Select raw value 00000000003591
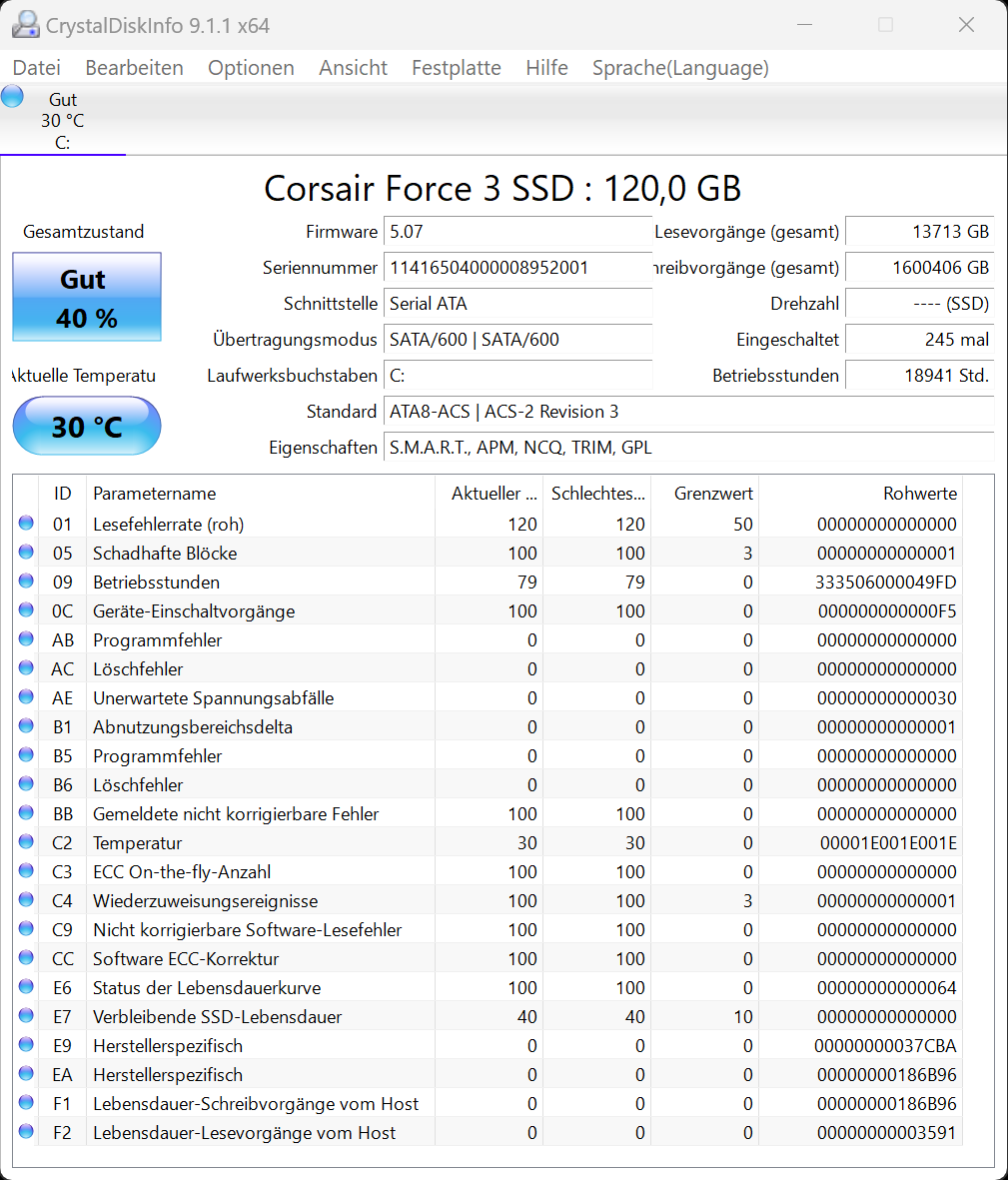This screenshot has width=1008, height=1180. [x=887, y=1133]
